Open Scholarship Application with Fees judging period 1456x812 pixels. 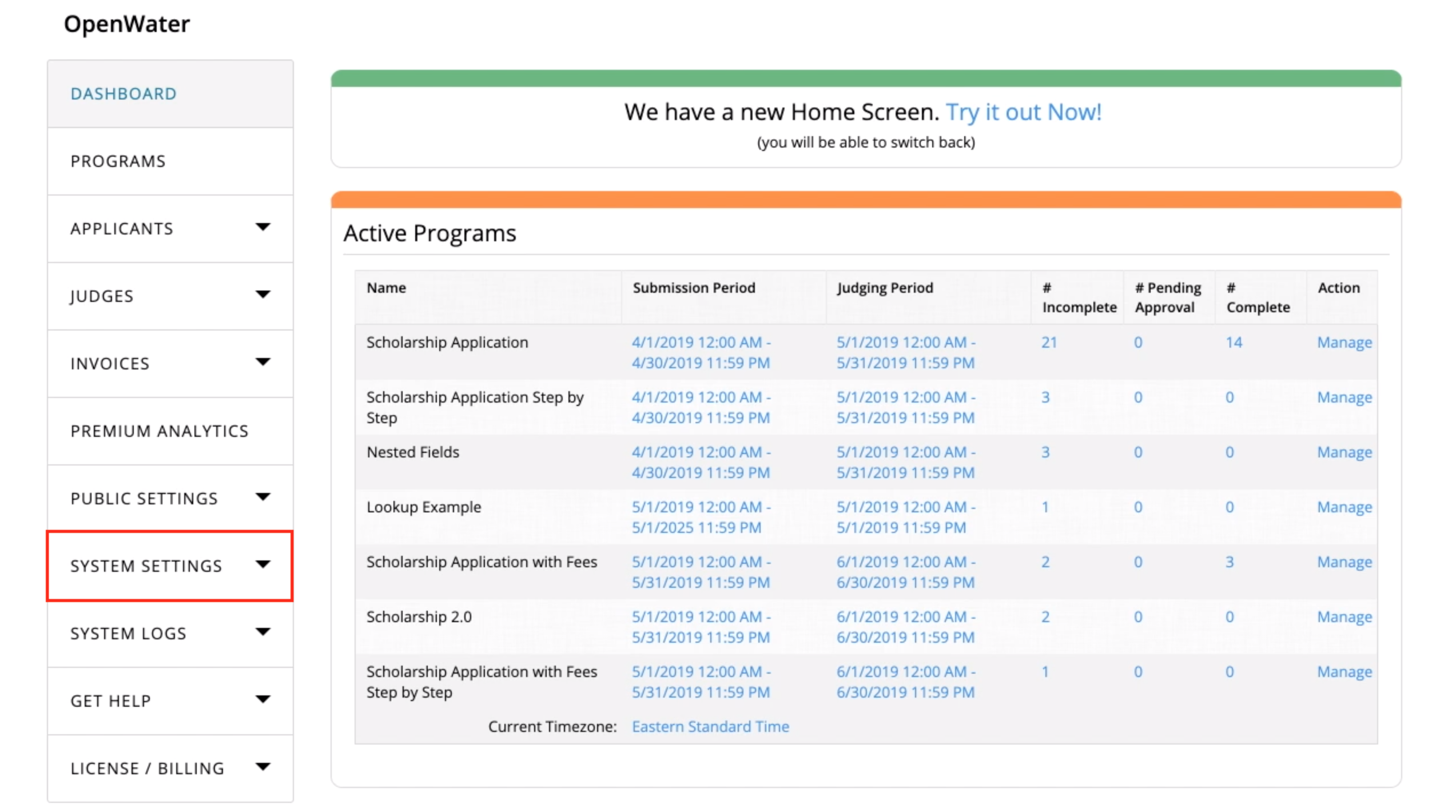tap(906, 572)
